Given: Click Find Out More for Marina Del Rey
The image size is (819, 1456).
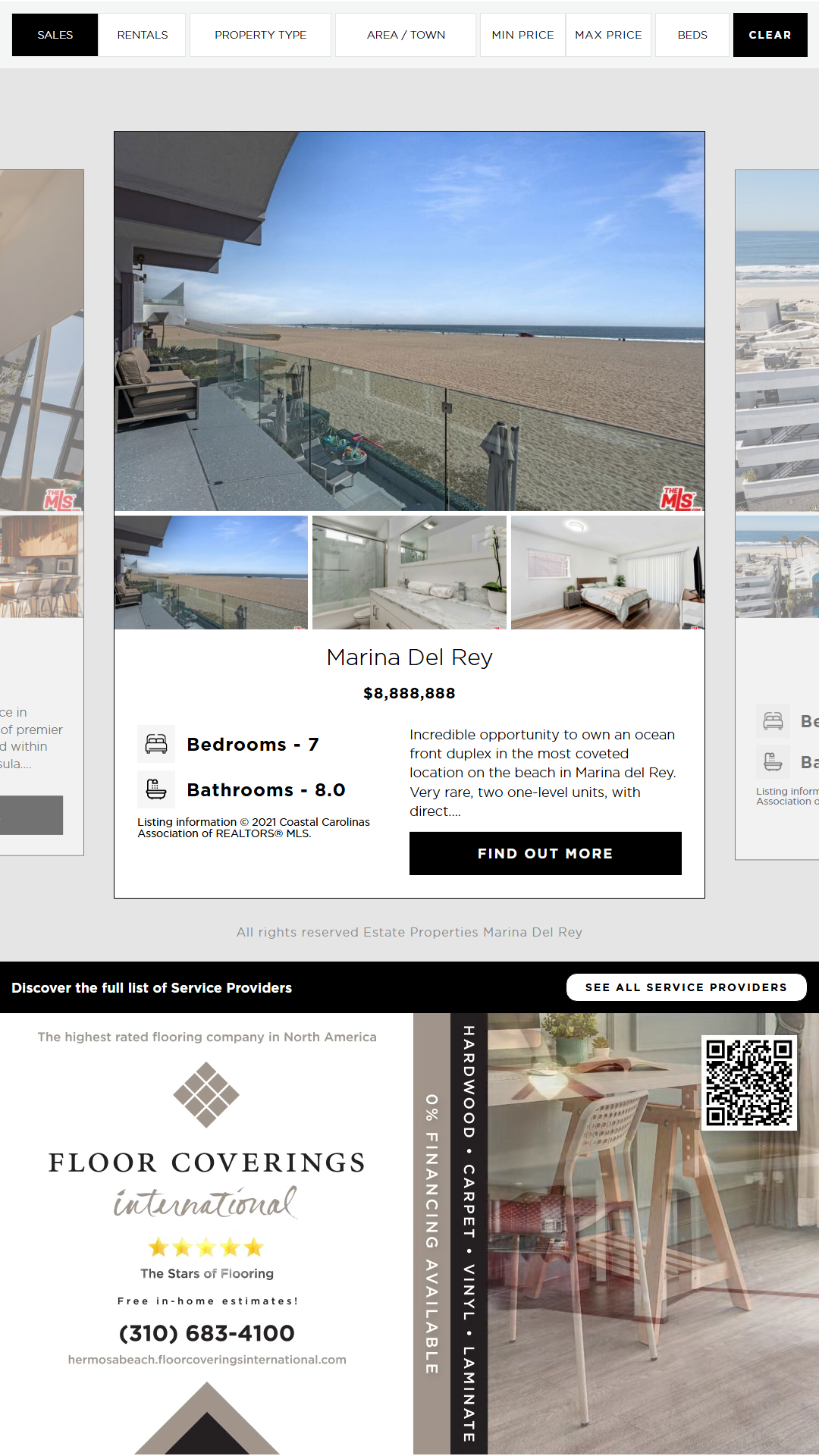Looking at the screenshot, I should tap(545, 853).
